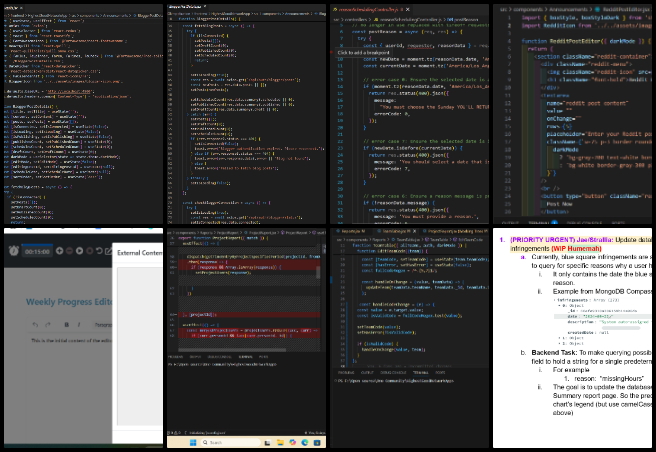The image size is (656, 452).
Task: Toggle Italic in the Weekly Progress Editor toolbar
Action: [79, 325]
